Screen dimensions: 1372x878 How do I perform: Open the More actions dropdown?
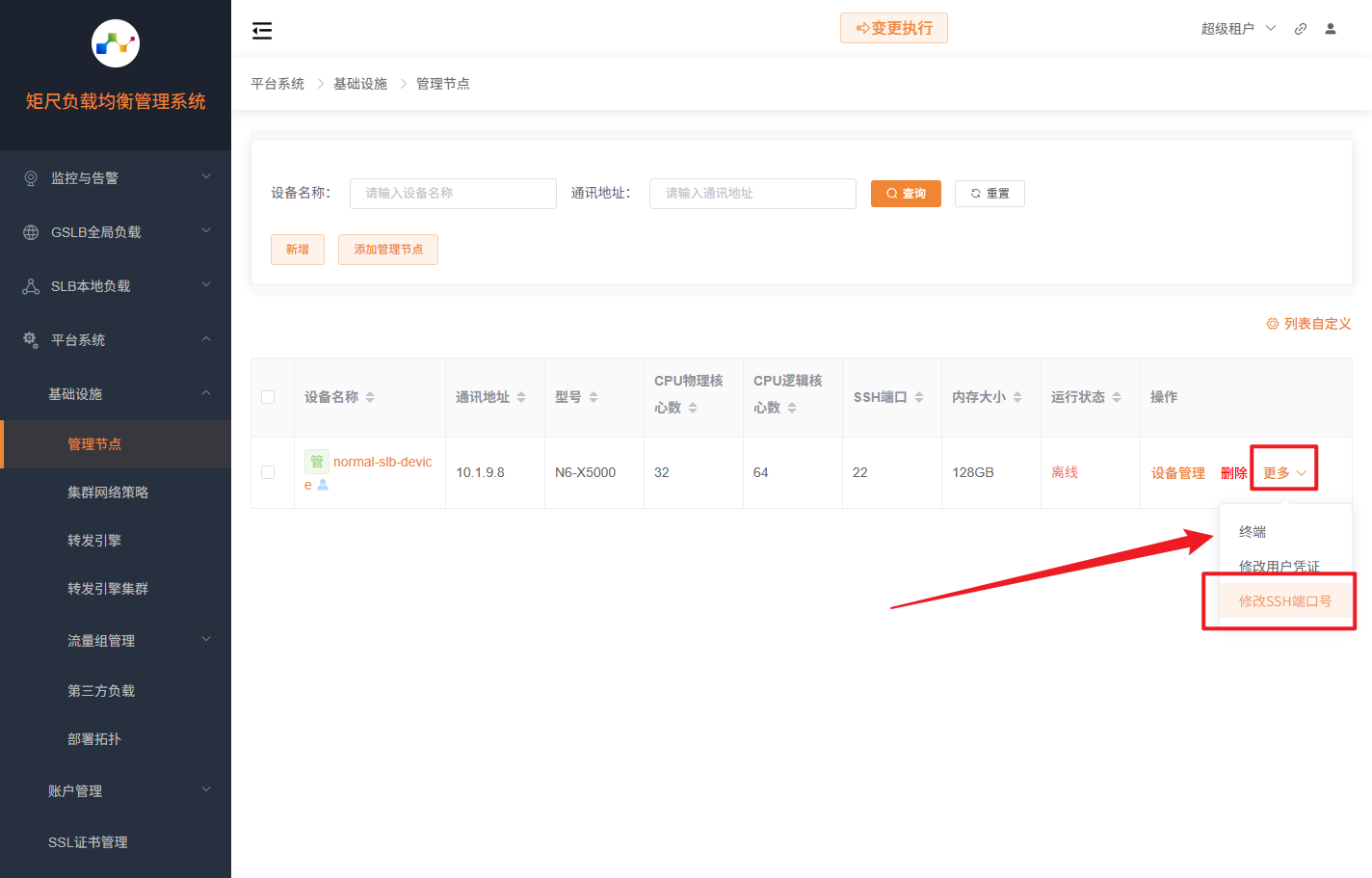[x=1284, y=472]
